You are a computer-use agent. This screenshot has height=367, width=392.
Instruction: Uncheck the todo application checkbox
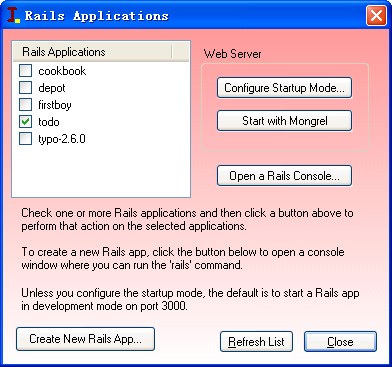pos(26,122)
